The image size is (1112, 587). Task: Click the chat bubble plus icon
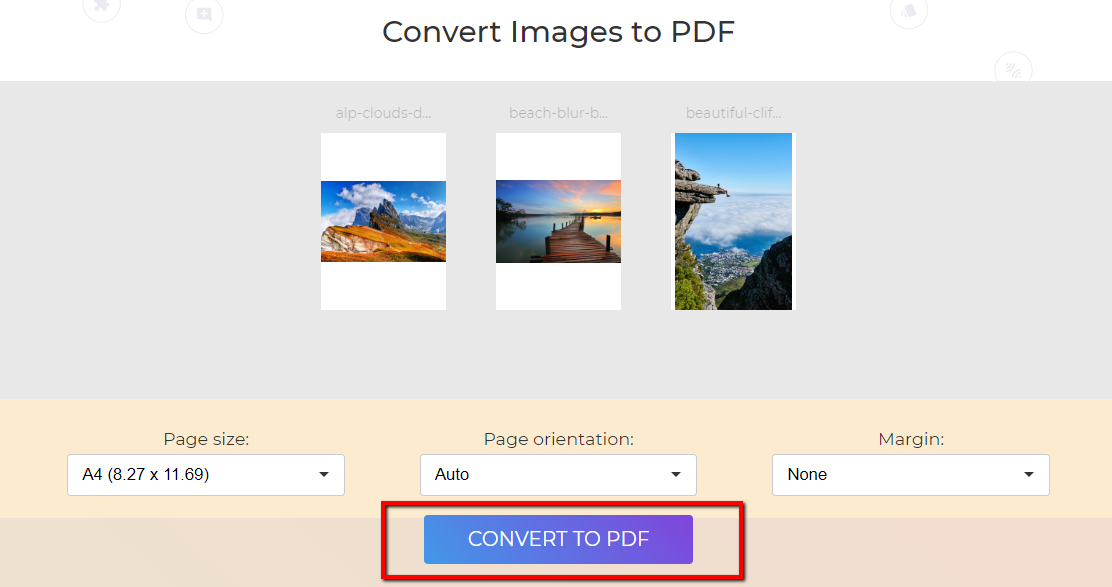[204, 14]
